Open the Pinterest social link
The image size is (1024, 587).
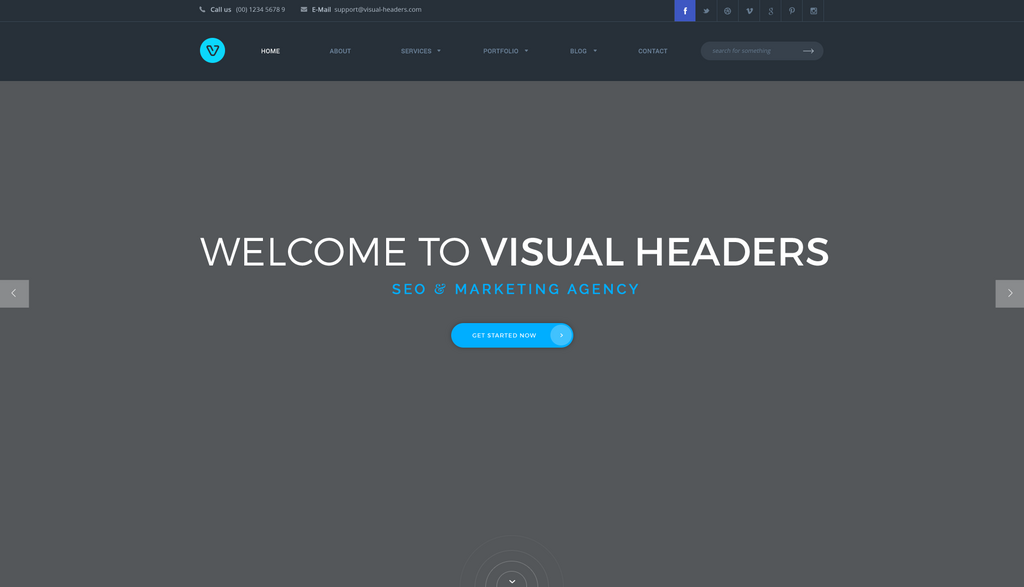(x=792, y=10)
